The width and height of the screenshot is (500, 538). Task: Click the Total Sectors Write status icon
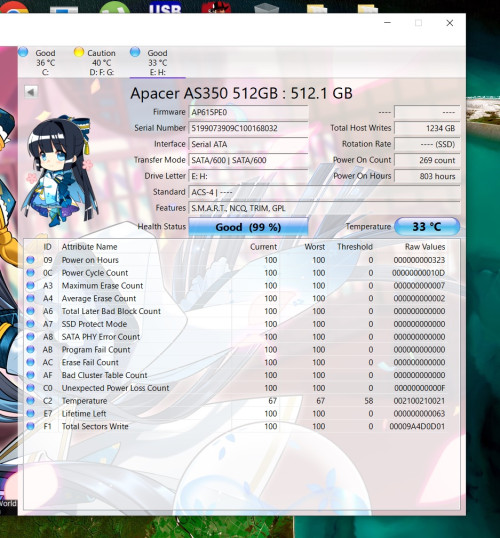pyautogui.click(x=31, y=426)
